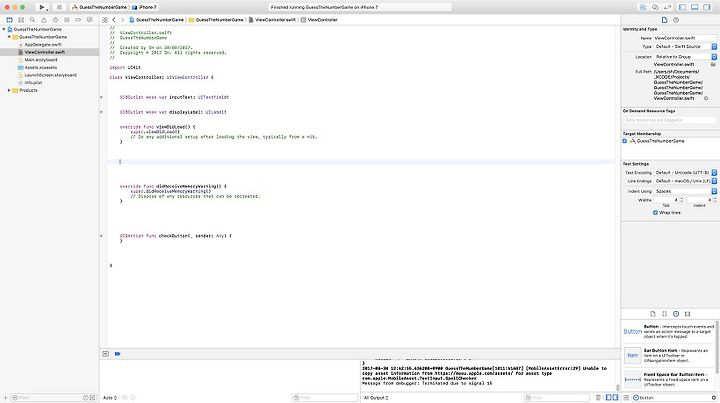The image size is (720, 403).
Task: Stop the running app with Stop button
Action: (59, 7)
